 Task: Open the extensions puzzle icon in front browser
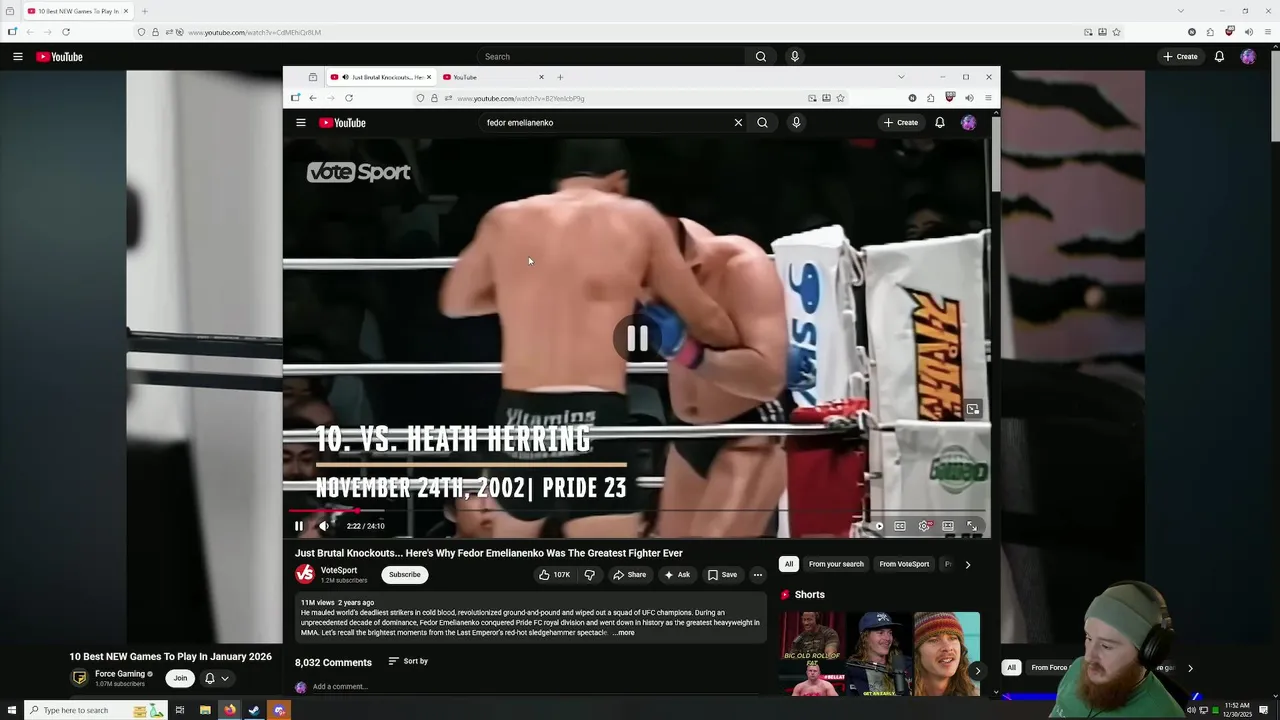pyautogui.click(x=930, y=98)
